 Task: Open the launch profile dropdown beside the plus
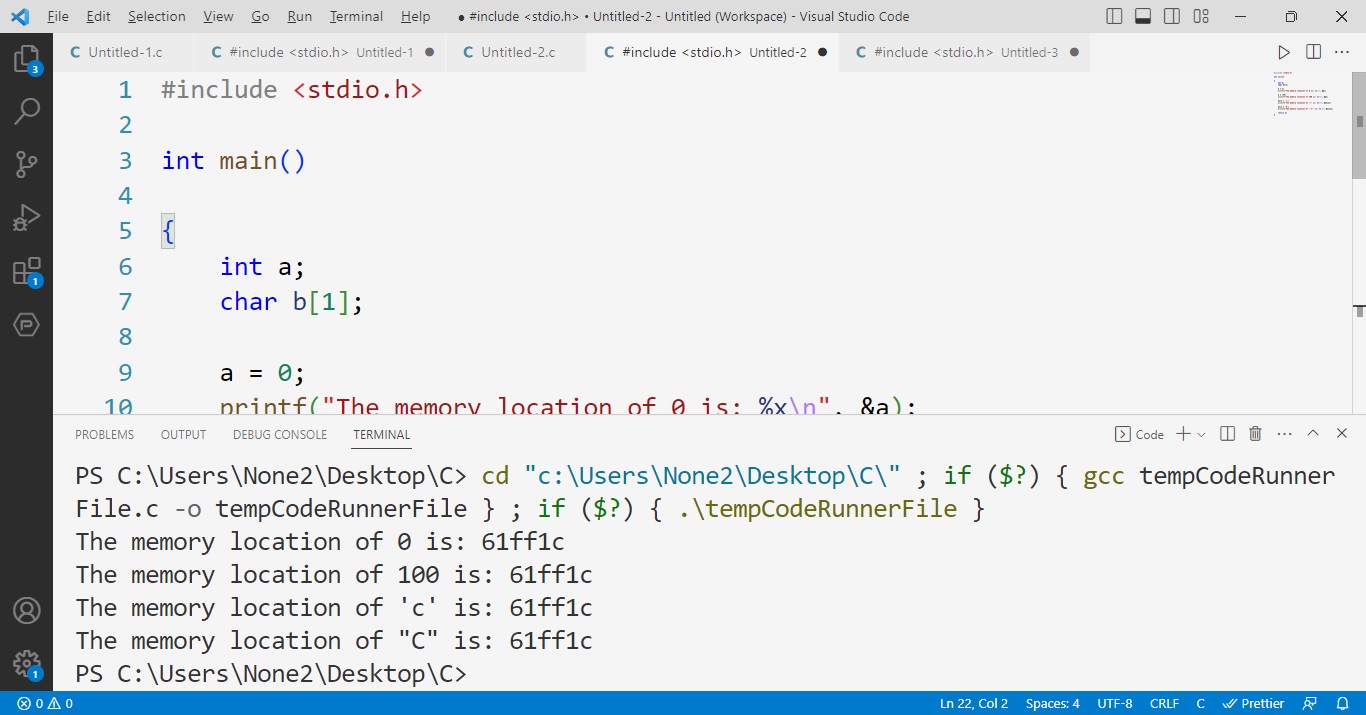(1201, 434)
